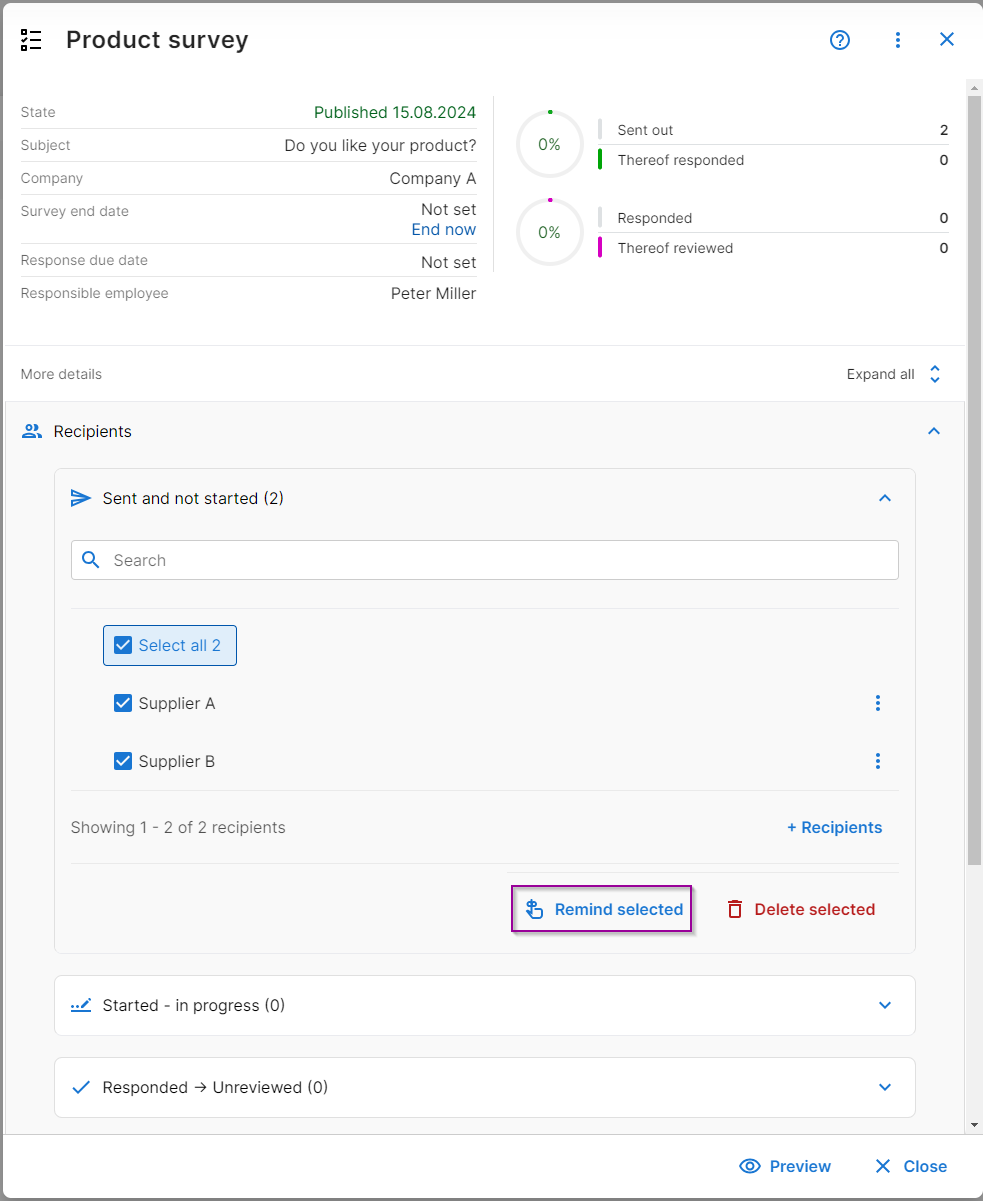Image resolution: width=983 pixels, height=1201 pixels.
Task: Uncheck the Supplier B checkbox
Action: coord(123,761)
